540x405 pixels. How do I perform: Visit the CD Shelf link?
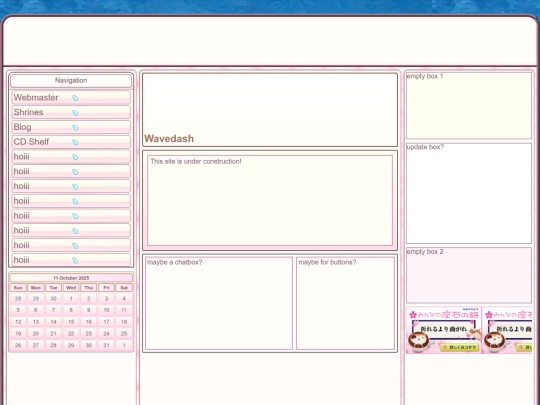[71, 142]
